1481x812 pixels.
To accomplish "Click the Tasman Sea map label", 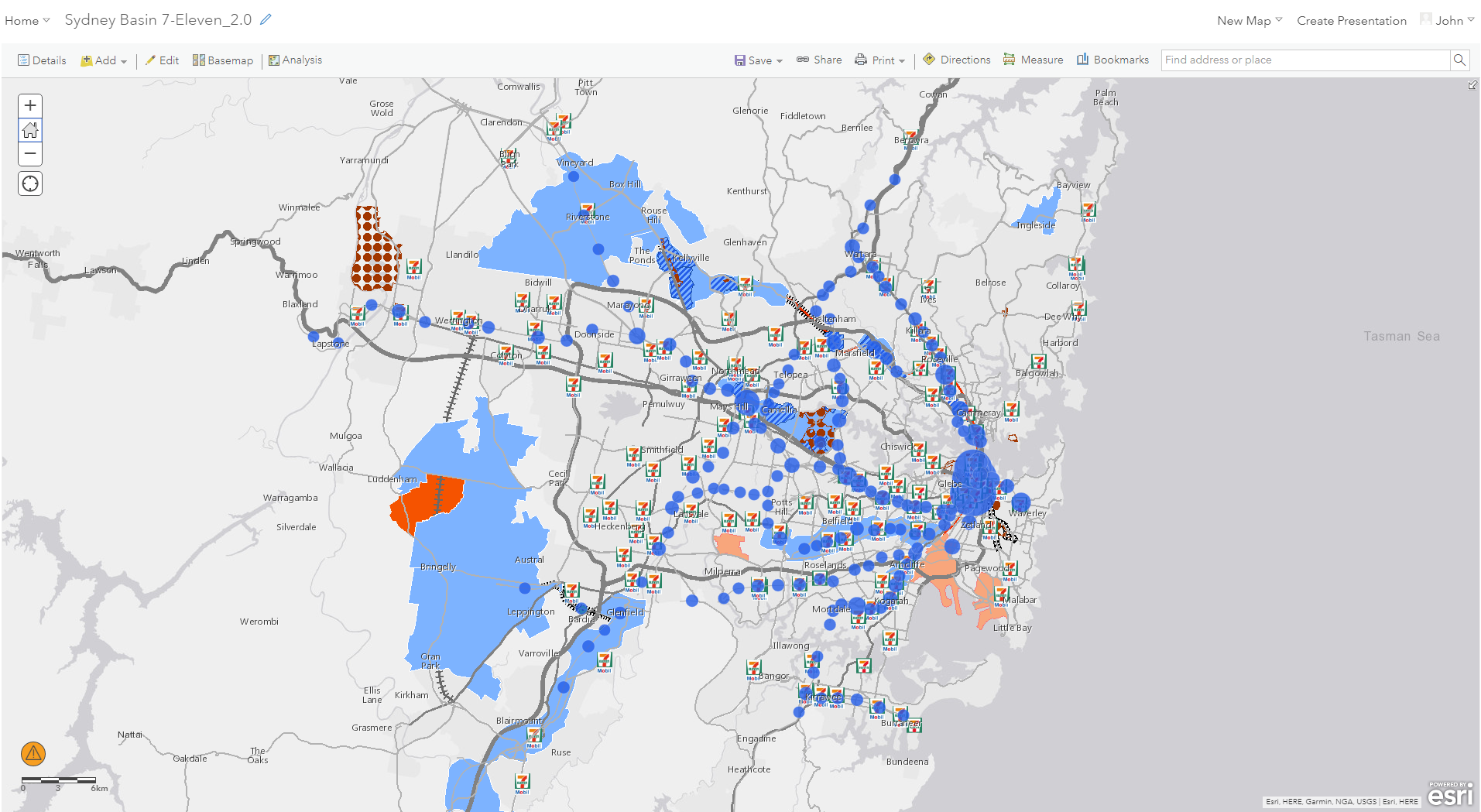I will [x=1401, y=336].
